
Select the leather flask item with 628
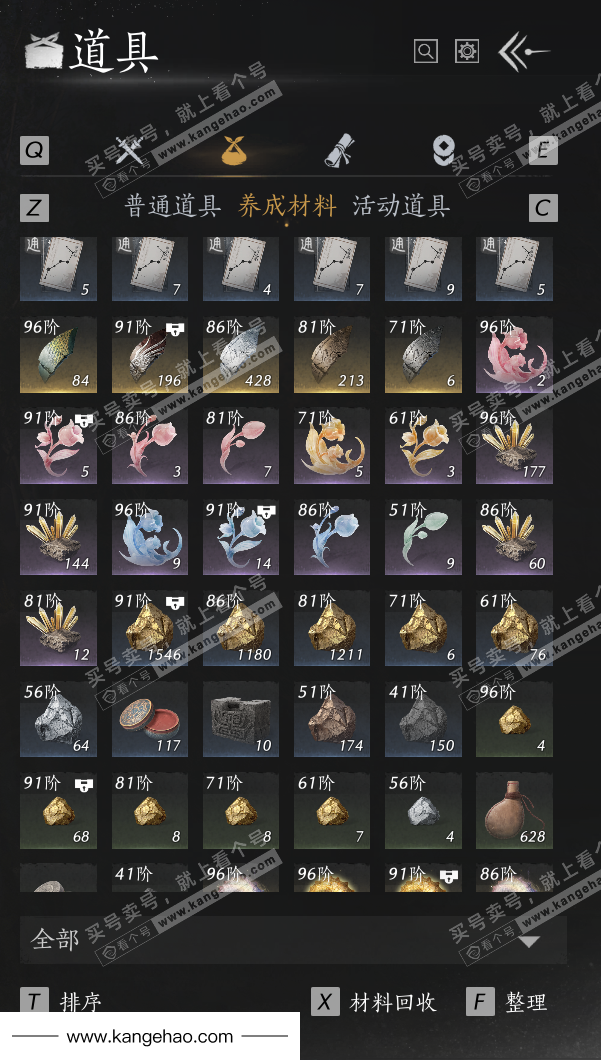point(514,811)
